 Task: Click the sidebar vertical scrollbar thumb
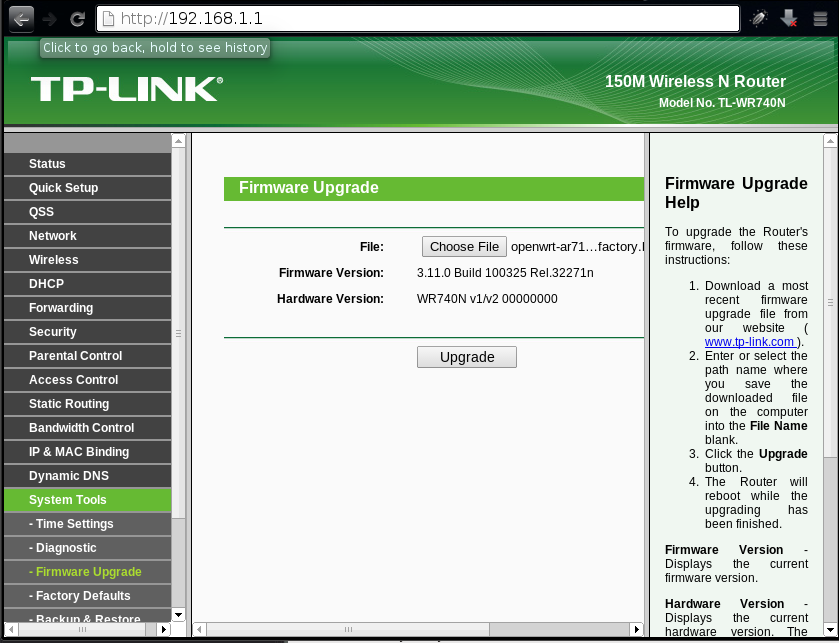179,333
